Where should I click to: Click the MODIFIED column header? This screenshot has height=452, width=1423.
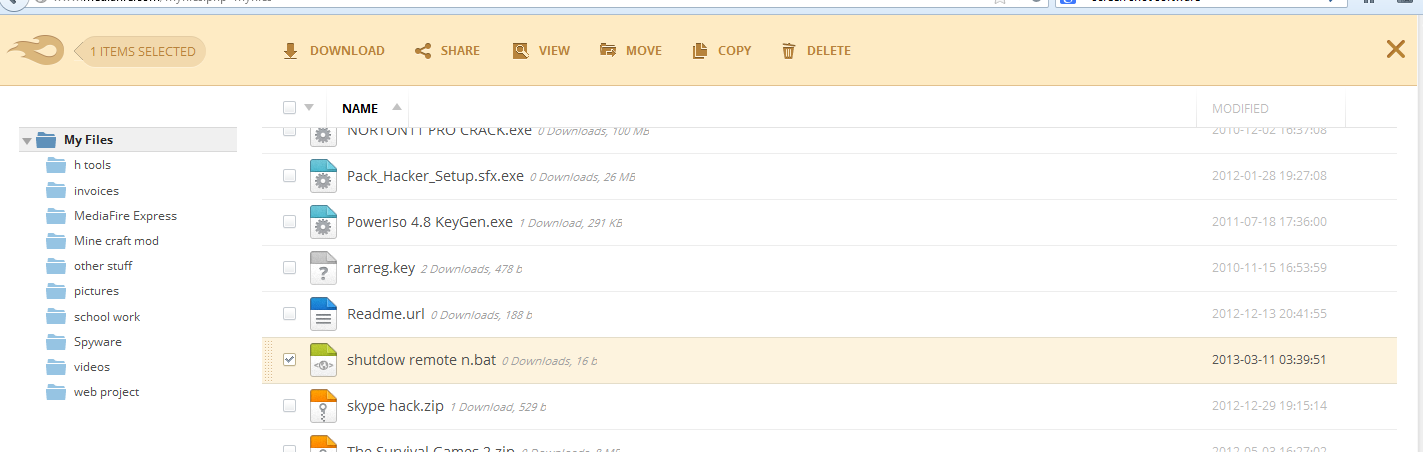(1240, 108)
